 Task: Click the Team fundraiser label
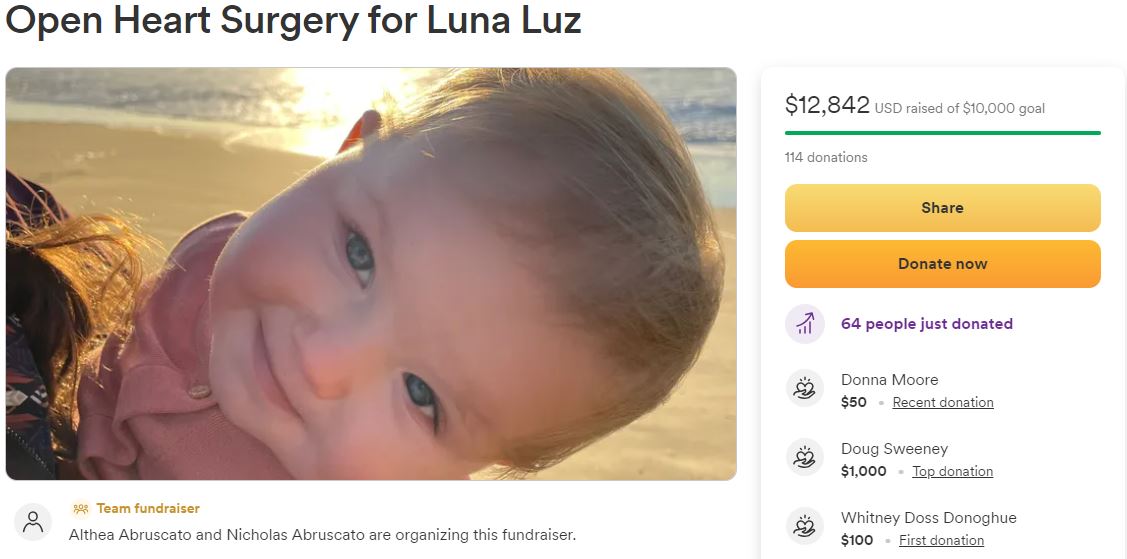[x=148, y=509]
